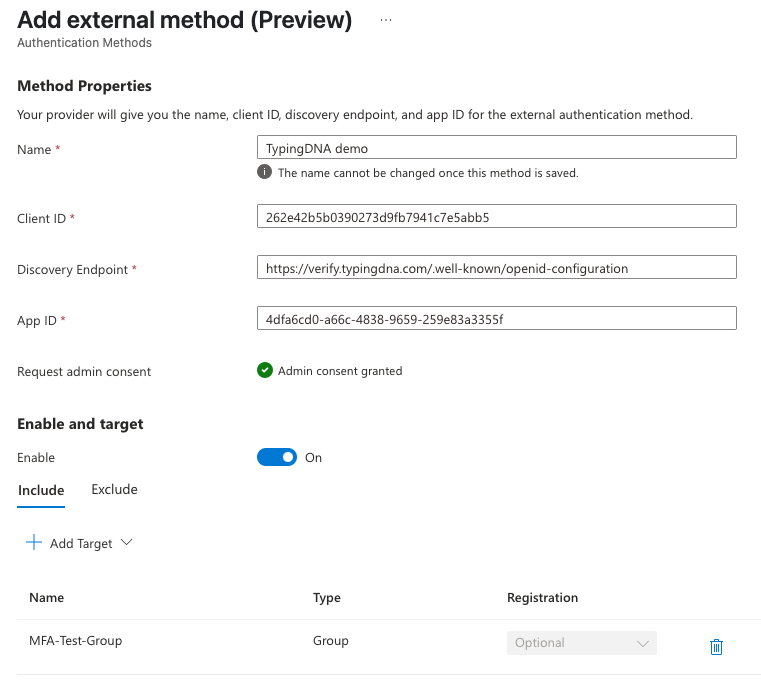Switch to the Exclude tab
The width and height of the screenshot is (761, 697).
click(x=115, y=489)
